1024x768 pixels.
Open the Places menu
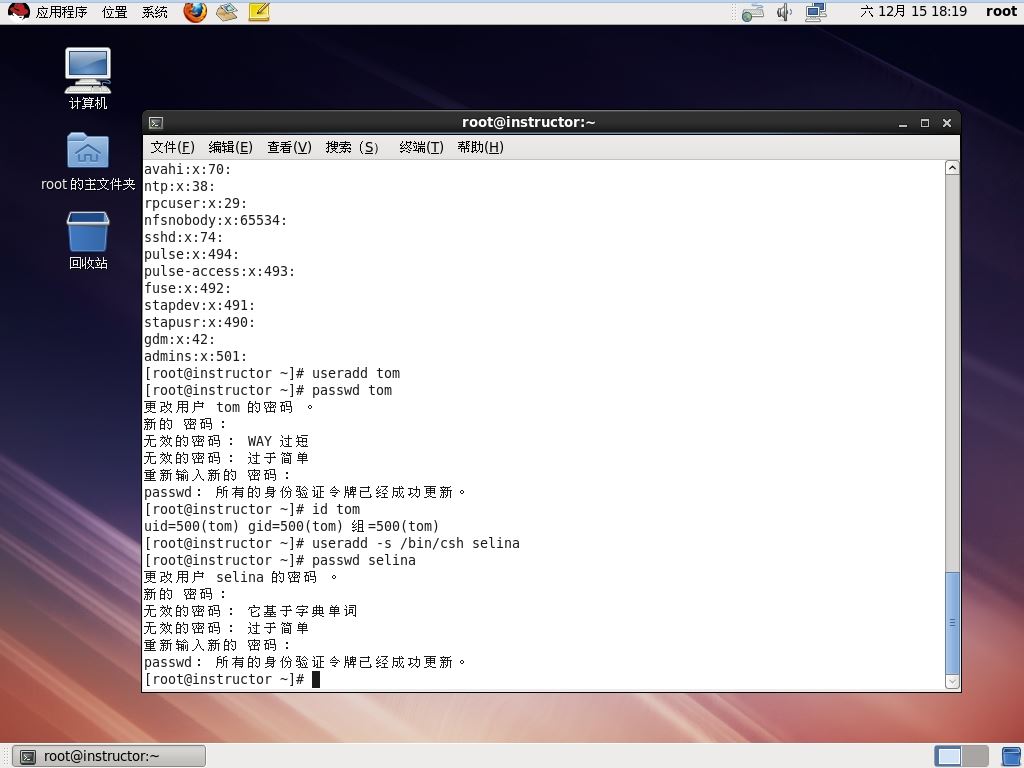tap(115, 12)
